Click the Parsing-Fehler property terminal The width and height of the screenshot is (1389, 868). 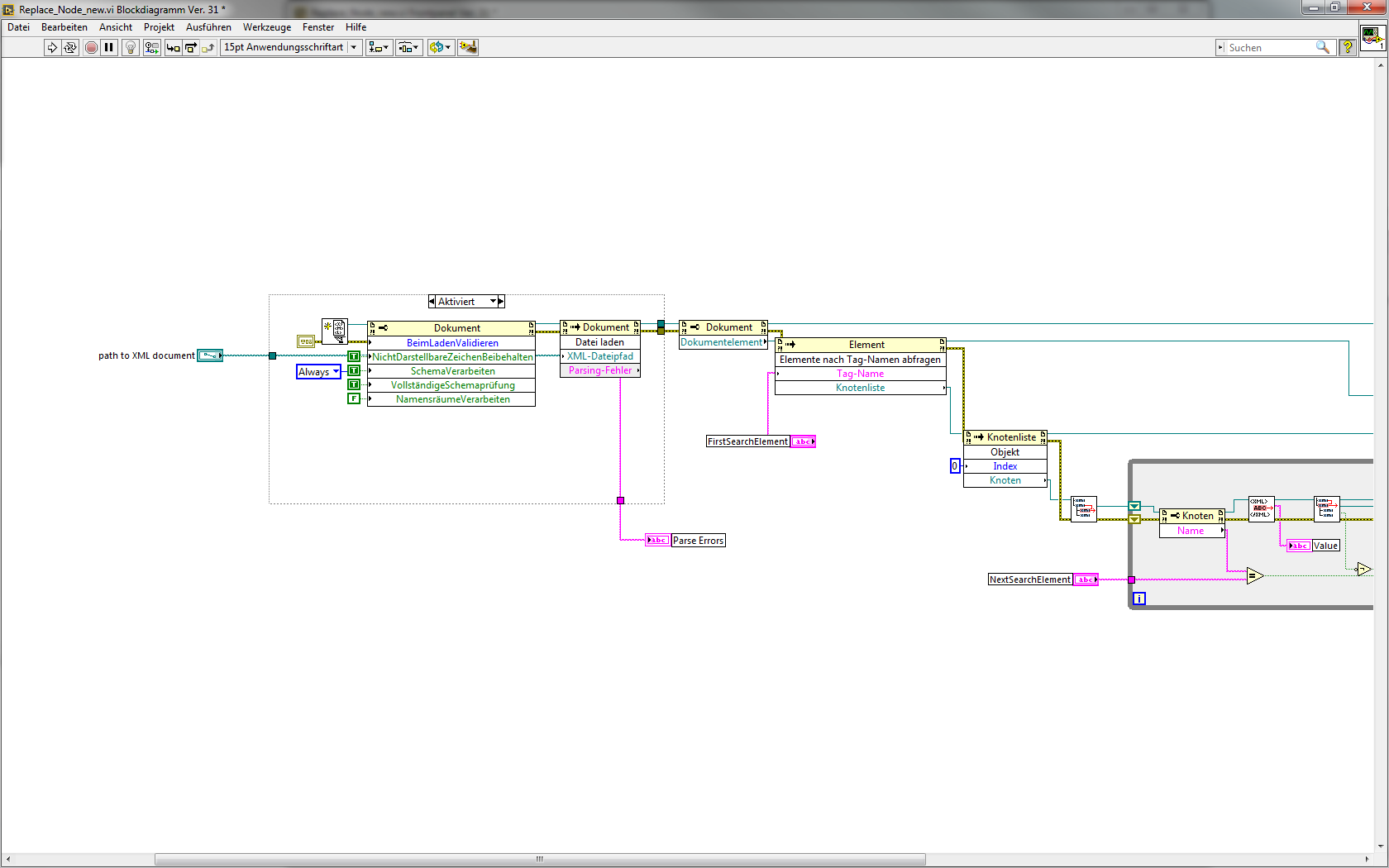(600, 370)
